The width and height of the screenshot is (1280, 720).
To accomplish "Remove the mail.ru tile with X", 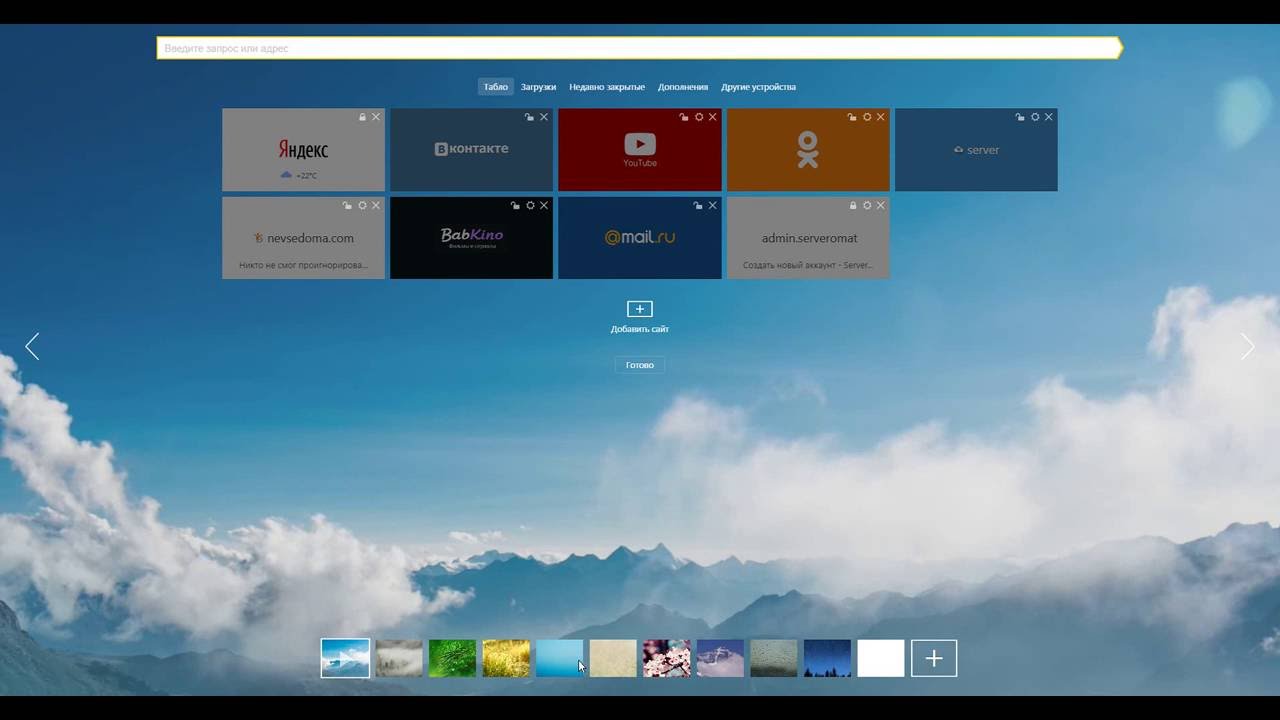I will coord(712,205).
